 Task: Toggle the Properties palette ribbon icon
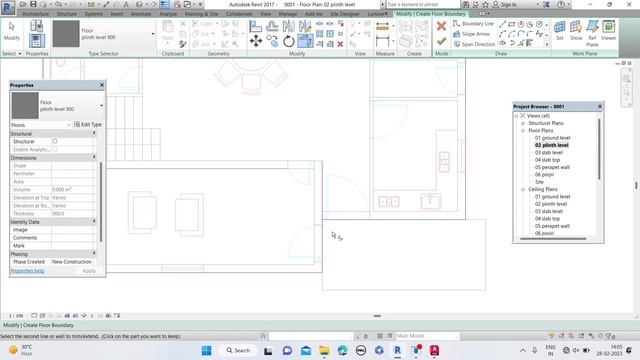36,41
